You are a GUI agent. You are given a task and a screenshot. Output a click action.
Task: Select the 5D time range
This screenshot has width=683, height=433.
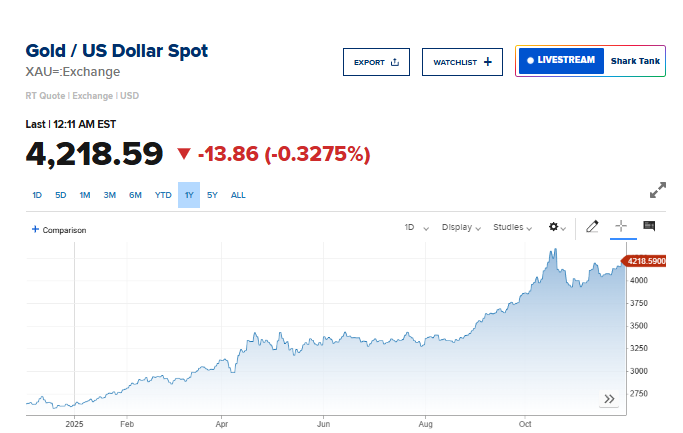[61, 195]
